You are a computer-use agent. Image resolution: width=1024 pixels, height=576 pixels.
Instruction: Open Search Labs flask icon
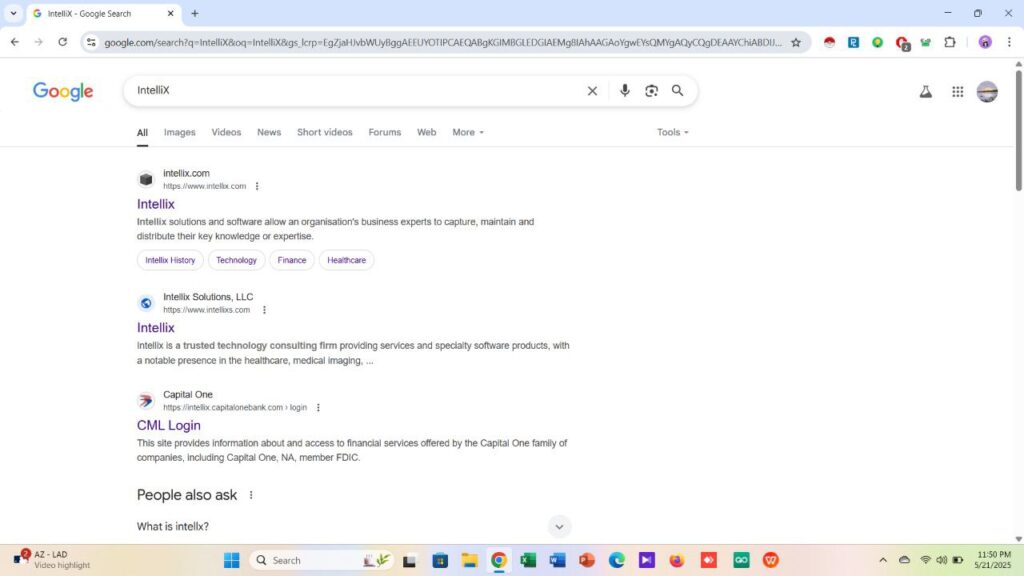click(x=925, y=91)
